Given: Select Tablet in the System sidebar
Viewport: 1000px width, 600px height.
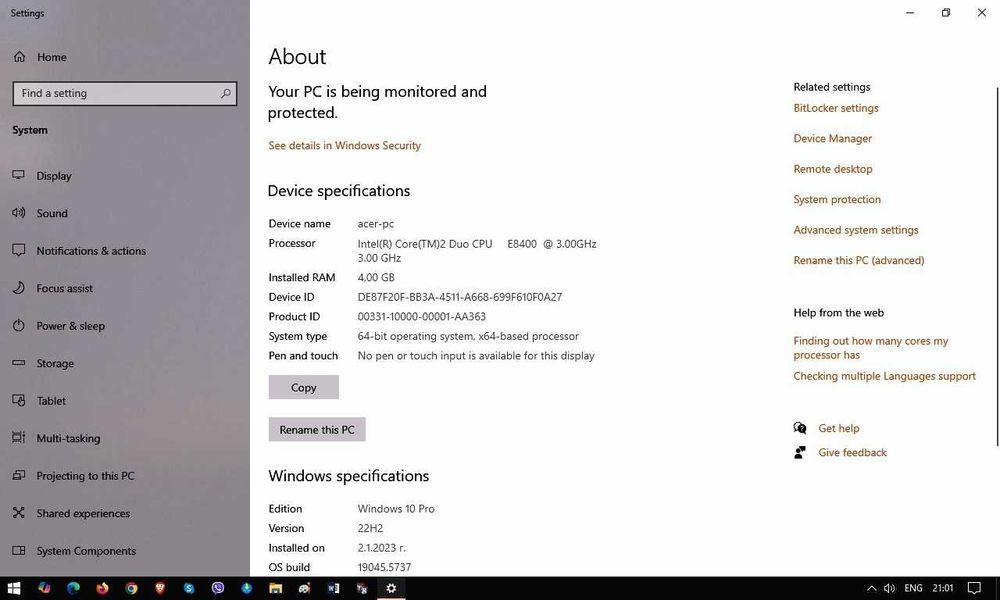Looking at the screenshot, I should (x=51, y=400).
